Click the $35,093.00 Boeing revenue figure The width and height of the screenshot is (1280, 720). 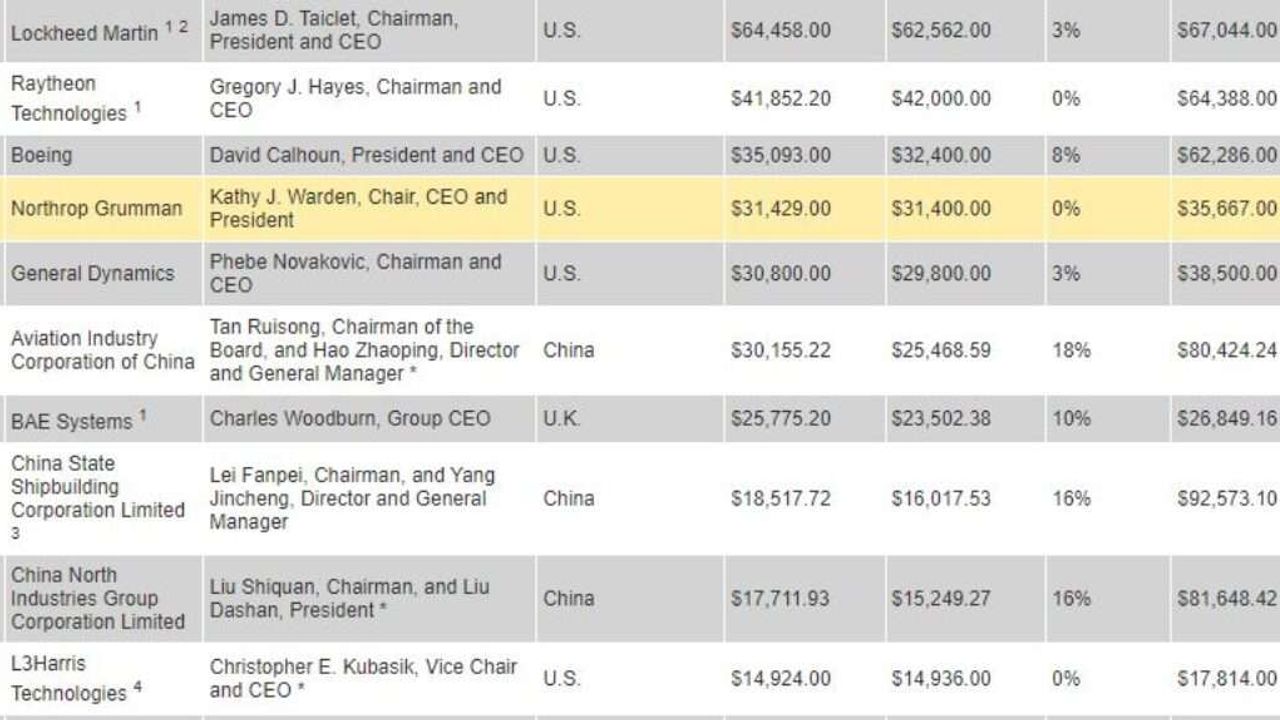click(780, 156)
